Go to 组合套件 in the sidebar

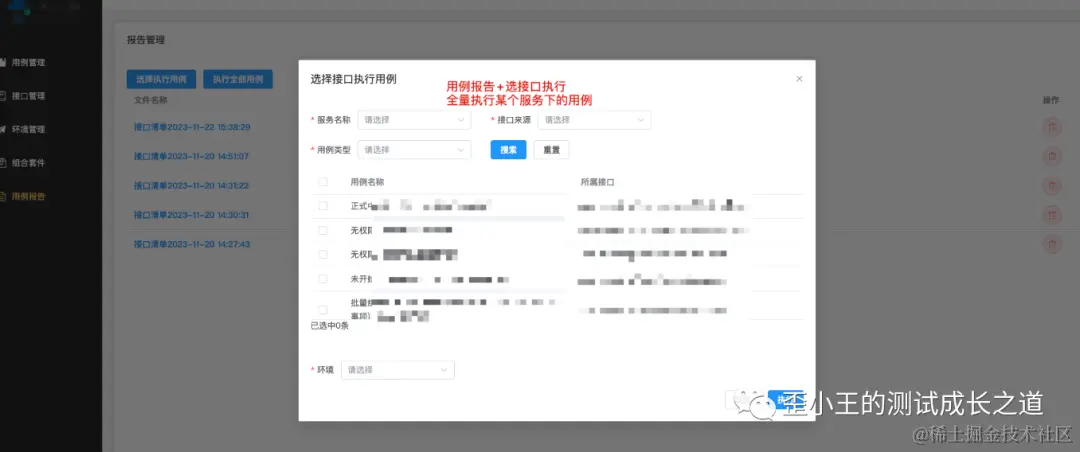point(28,163)
